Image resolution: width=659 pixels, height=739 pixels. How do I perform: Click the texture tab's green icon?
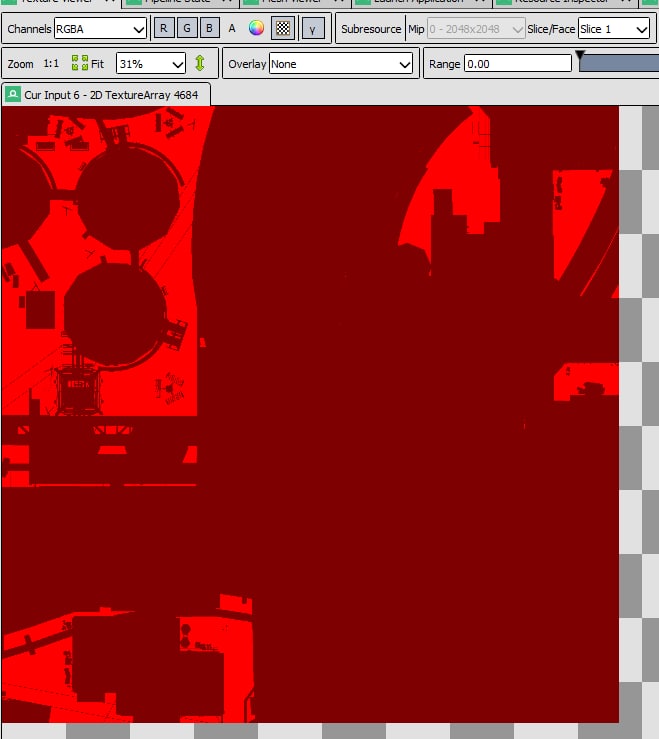click(13, 94)
